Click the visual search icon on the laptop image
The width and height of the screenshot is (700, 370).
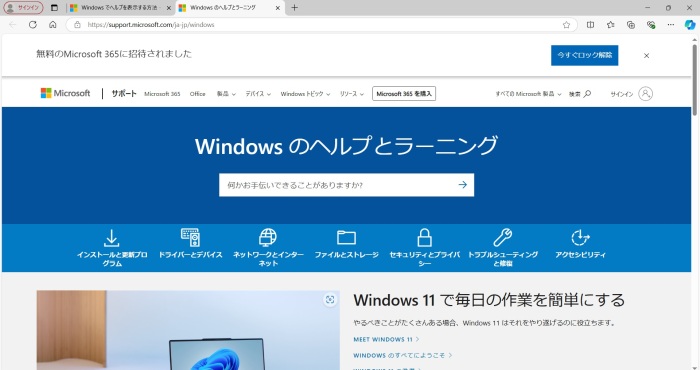click(330, 300)
